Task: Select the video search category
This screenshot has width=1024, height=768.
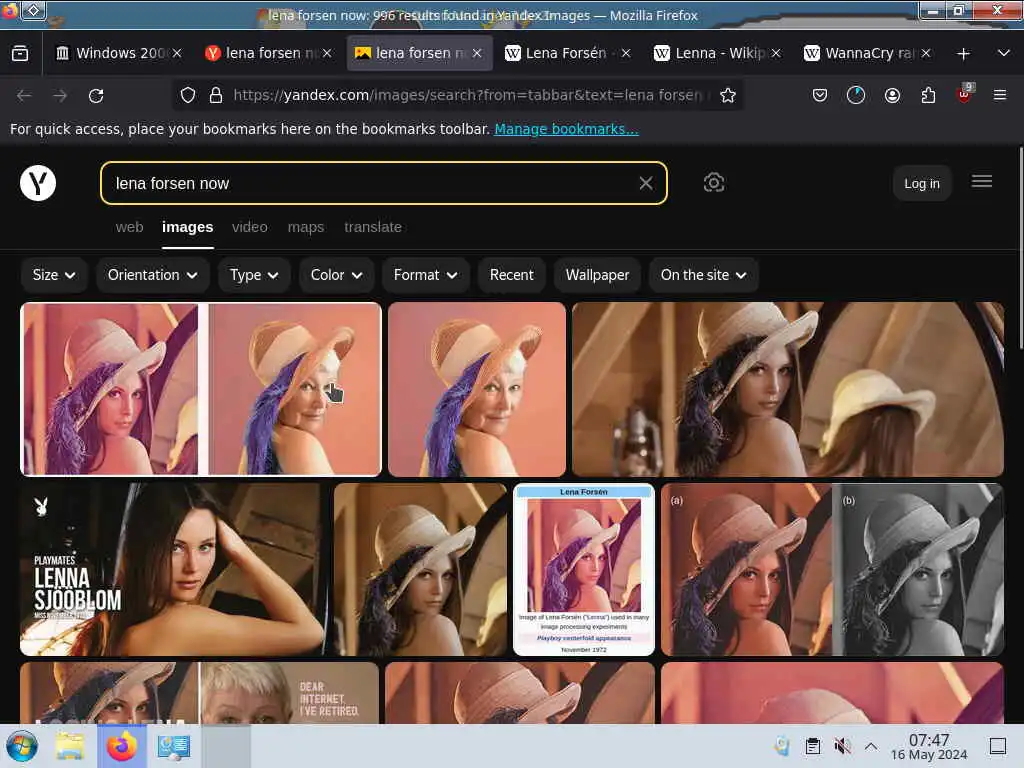Action: (x=249, y=227)
